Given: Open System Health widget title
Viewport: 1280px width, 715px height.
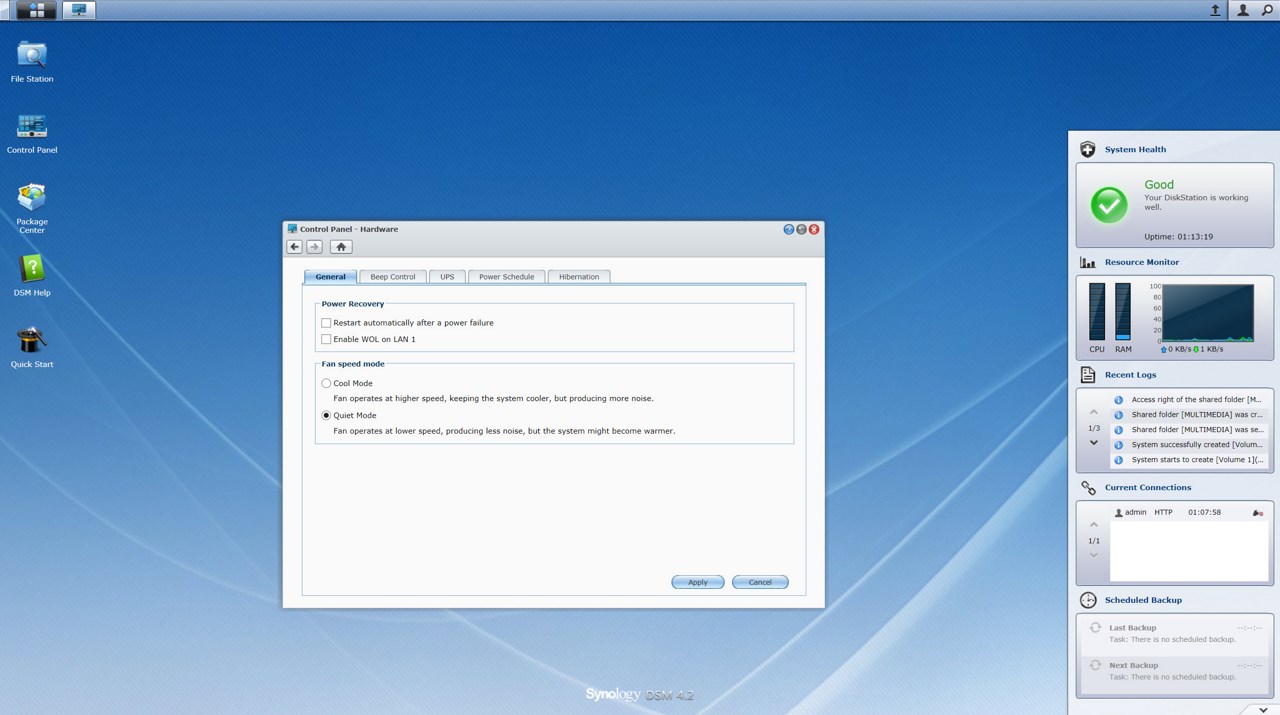Looking at the screenshot, I should pos(1135,150).
